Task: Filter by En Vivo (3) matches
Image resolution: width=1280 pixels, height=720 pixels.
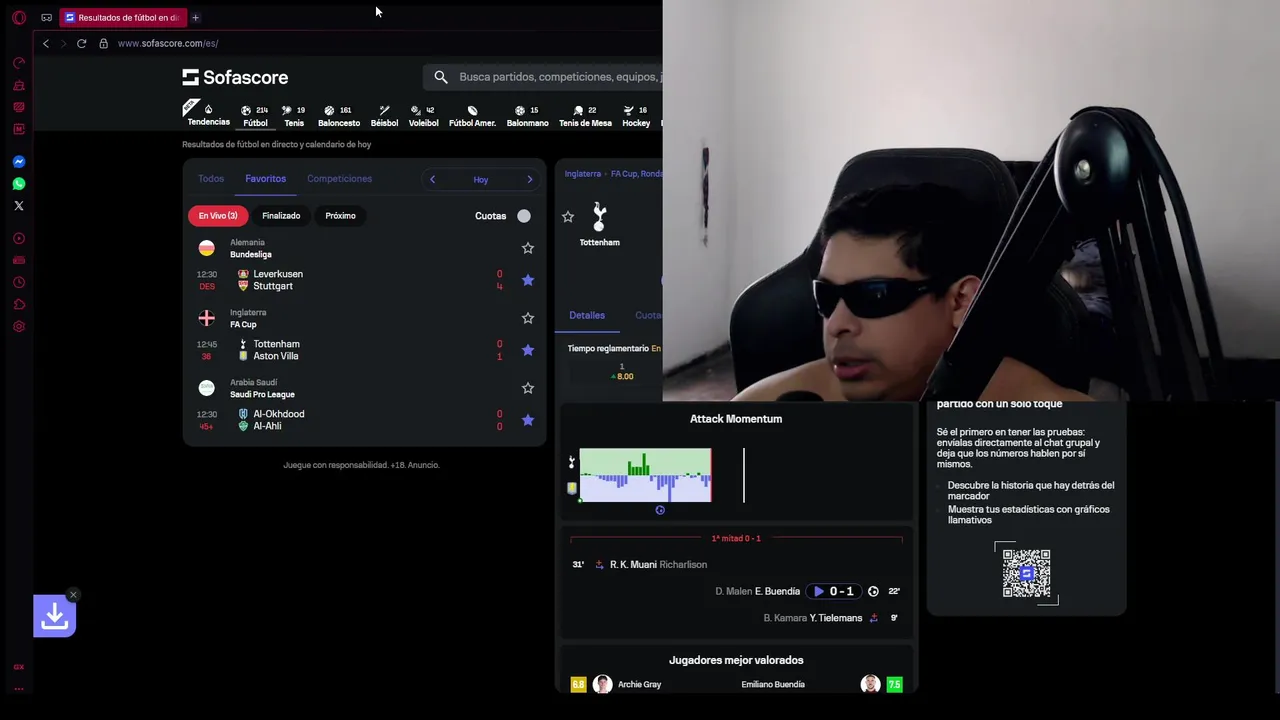Action: (218, 216)
